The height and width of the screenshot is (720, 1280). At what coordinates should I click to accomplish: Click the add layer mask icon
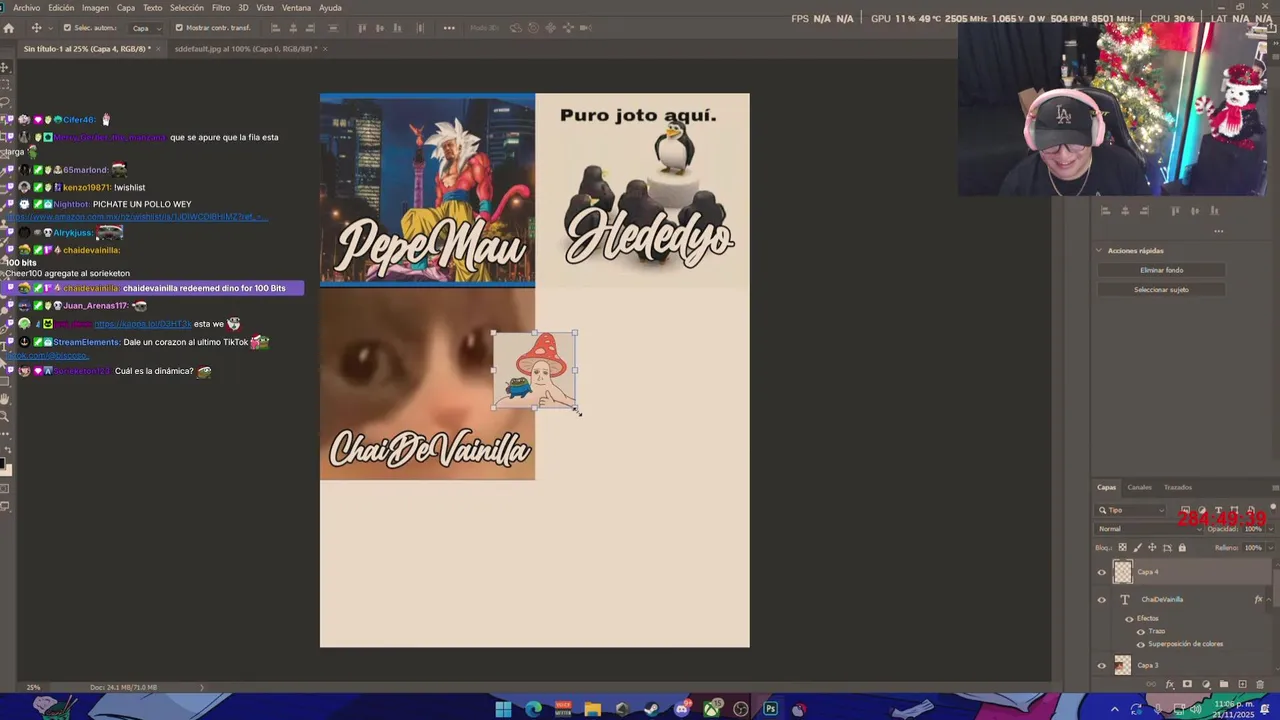click(x=1187, y=684)
